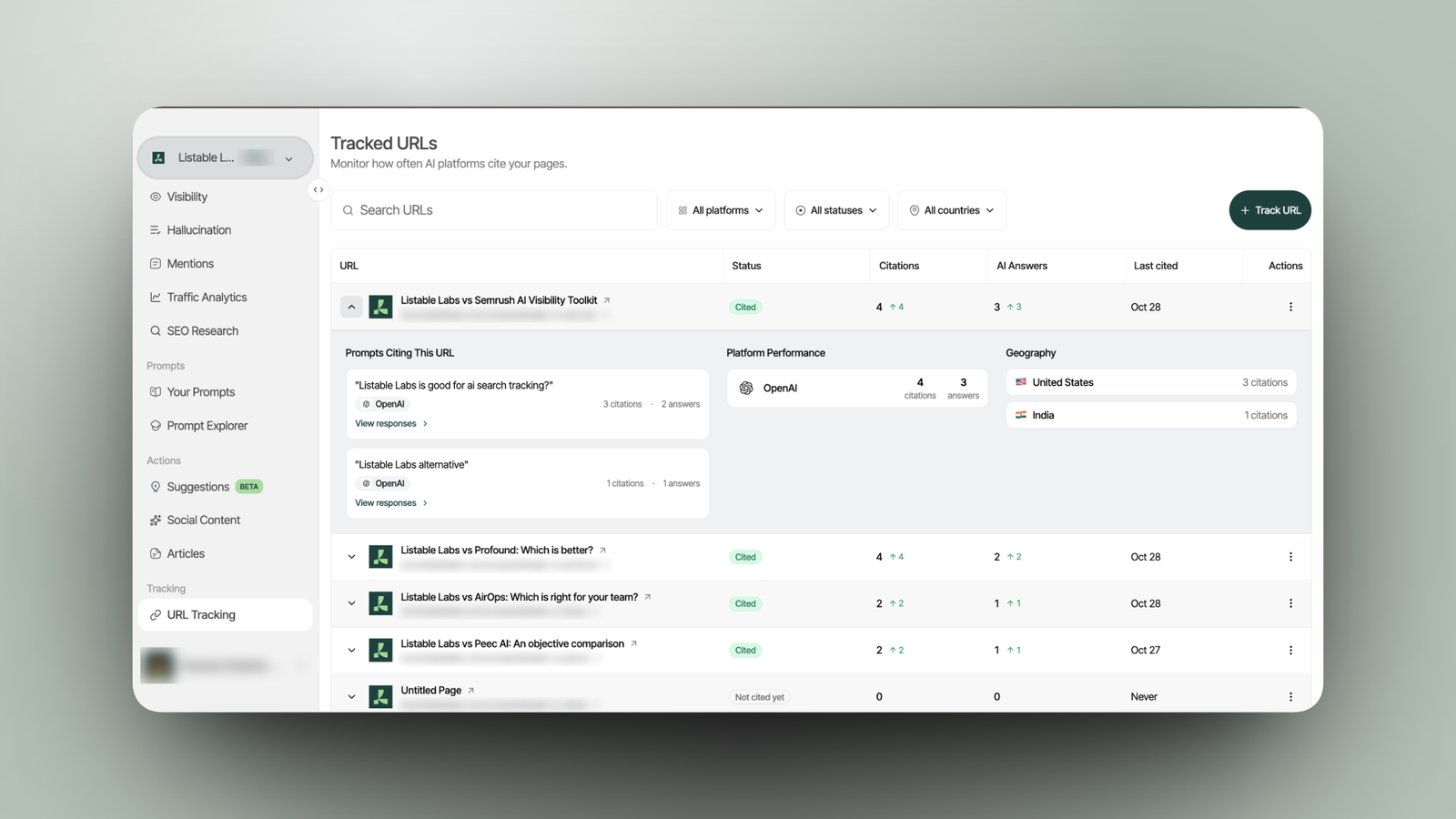Open the All platforms filter dropdown
Screen dimensions: 1456x819
(721, 210)
